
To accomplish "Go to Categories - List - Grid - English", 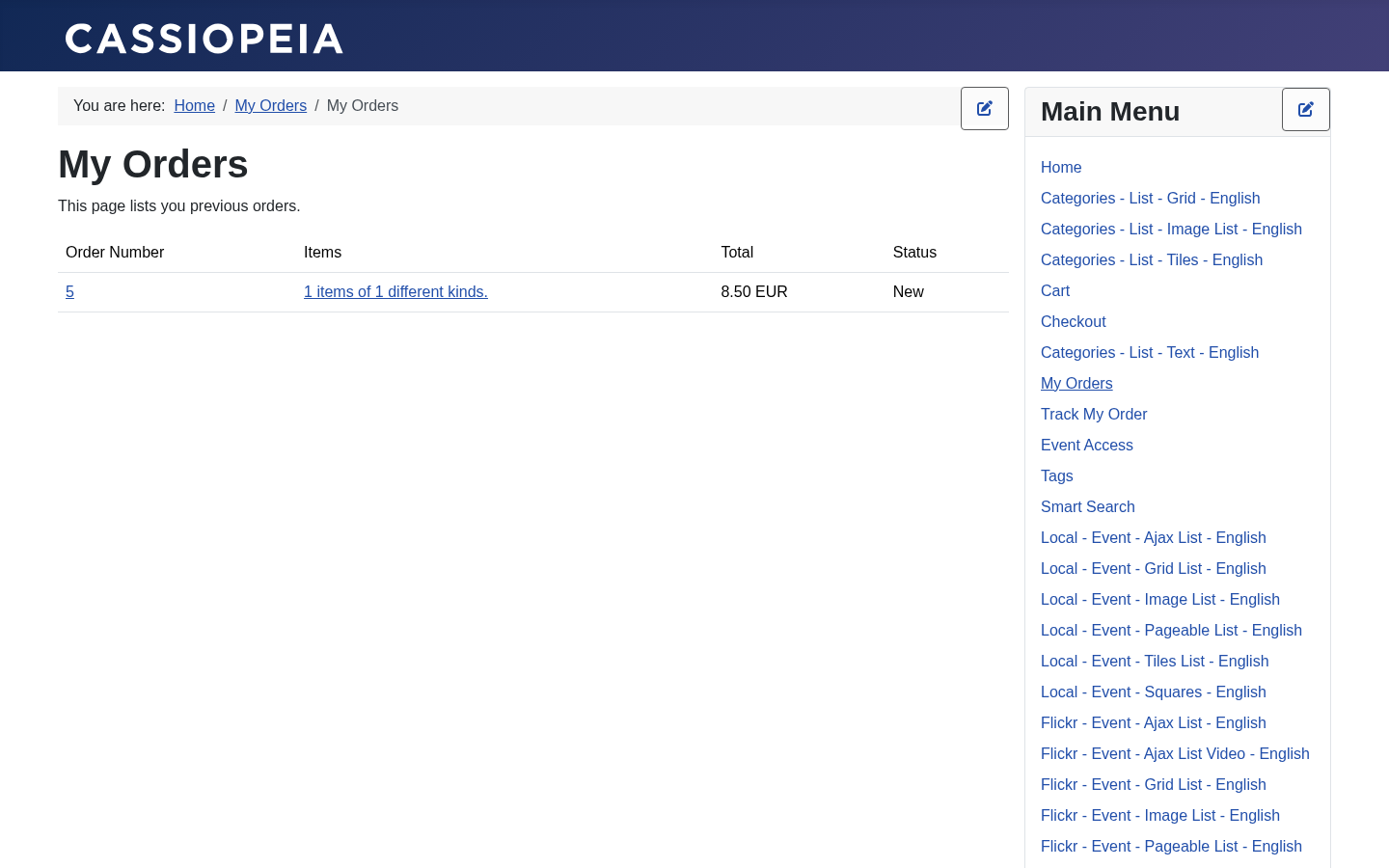I will click(x=1150, y=199).
